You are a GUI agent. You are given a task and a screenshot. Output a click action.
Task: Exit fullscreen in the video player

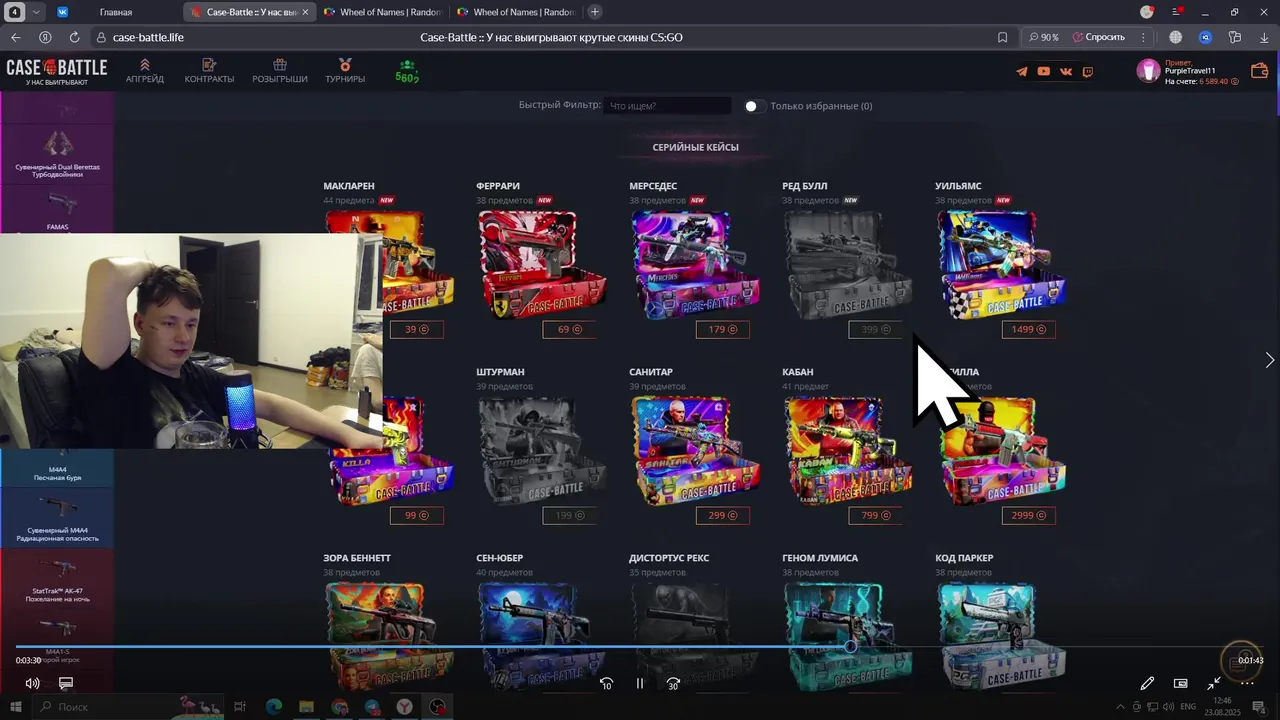click(1213, 683)
